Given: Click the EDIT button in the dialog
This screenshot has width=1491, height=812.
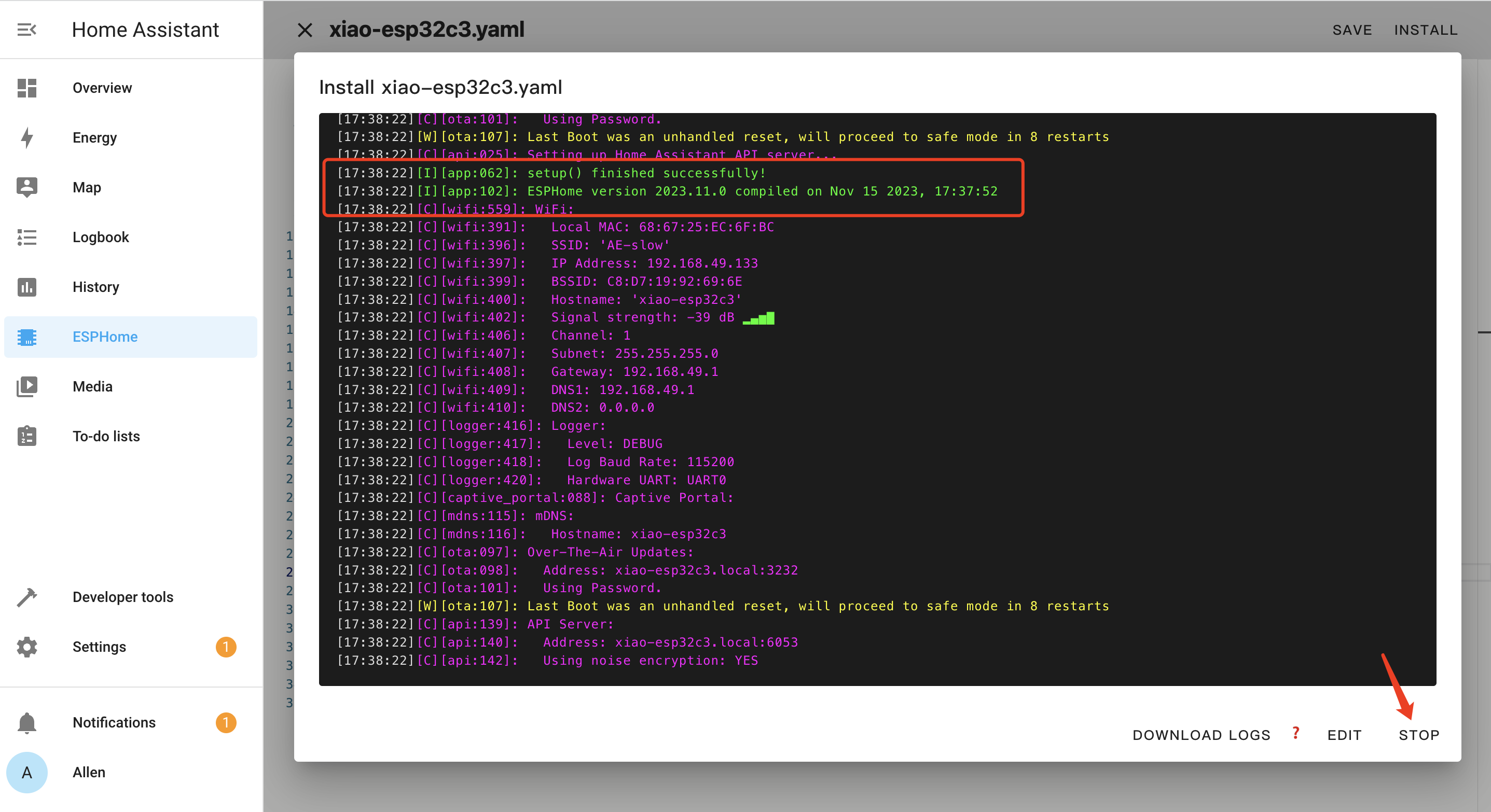Looking at the screenshot, I should pyautogui.click(x=1344, y=735).
